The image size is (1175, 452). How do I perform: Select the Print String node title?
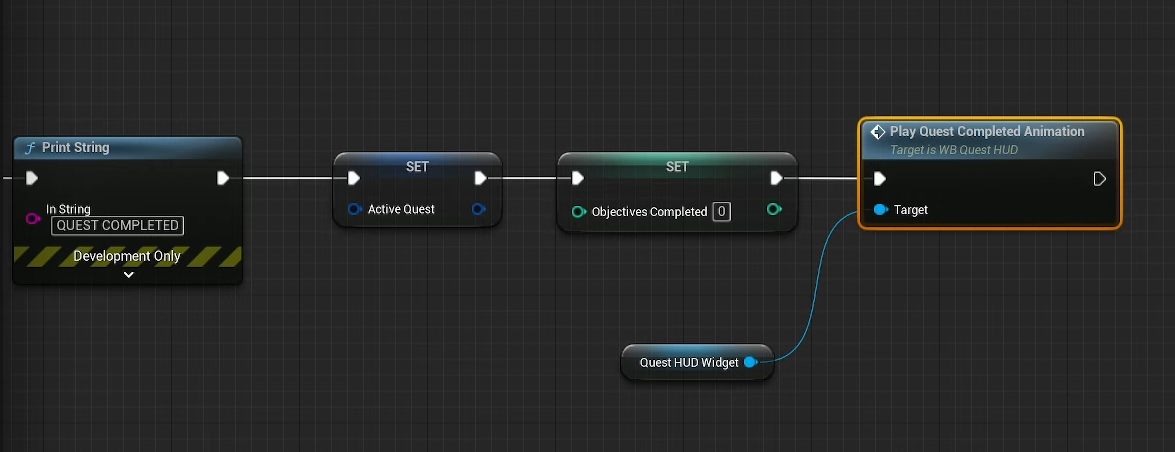(76, 148)
